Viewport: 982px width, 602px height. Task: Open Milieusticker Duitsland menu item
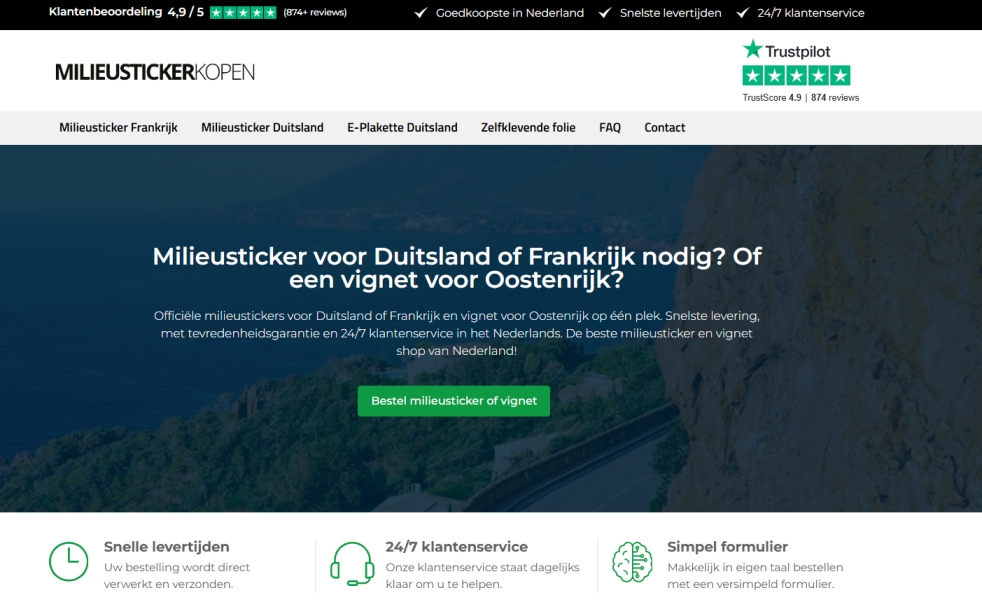click(x=262, y=128)
